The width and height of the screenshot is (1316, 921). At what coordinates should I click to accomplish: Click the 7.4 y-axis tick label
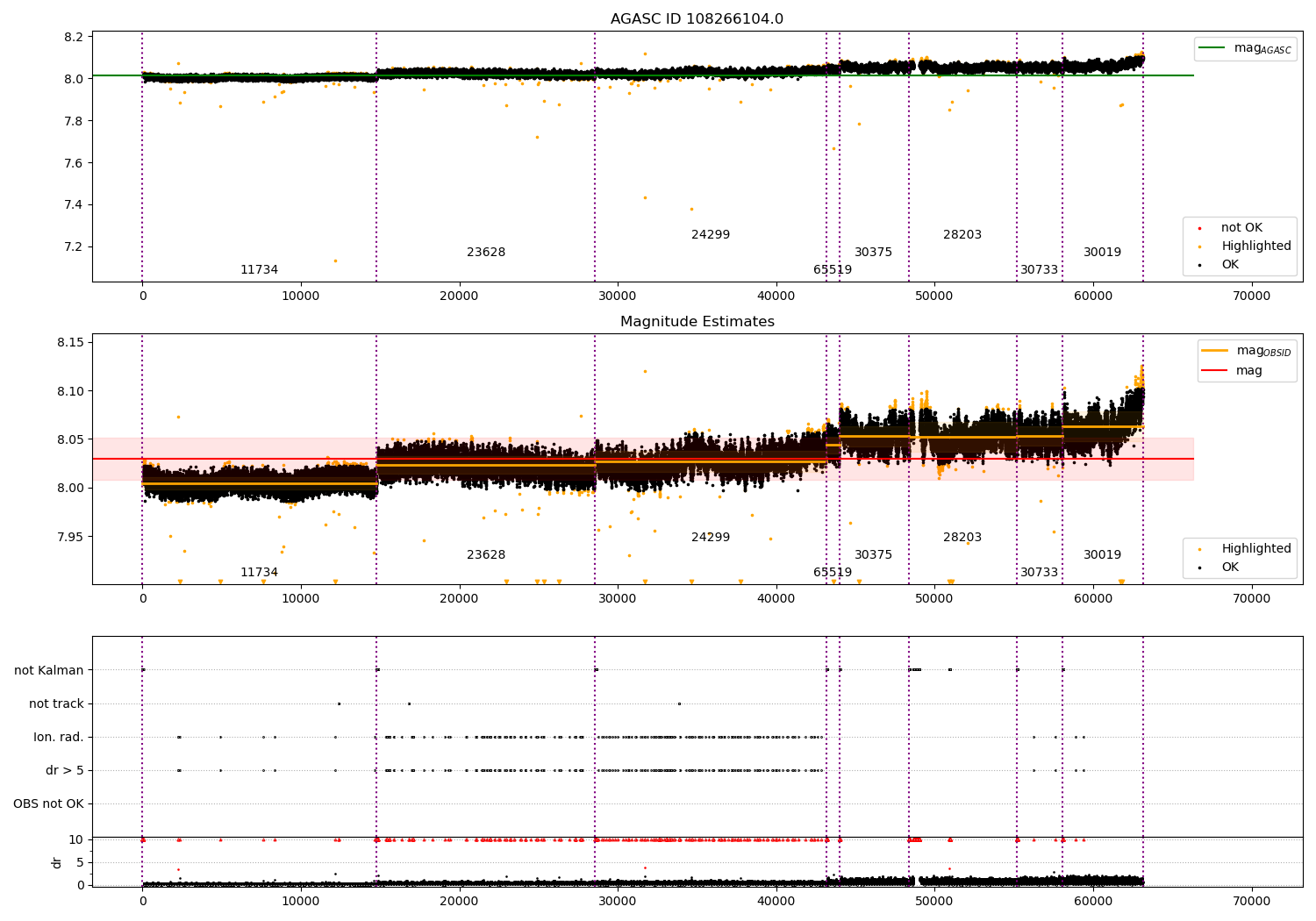coord(74,205)
